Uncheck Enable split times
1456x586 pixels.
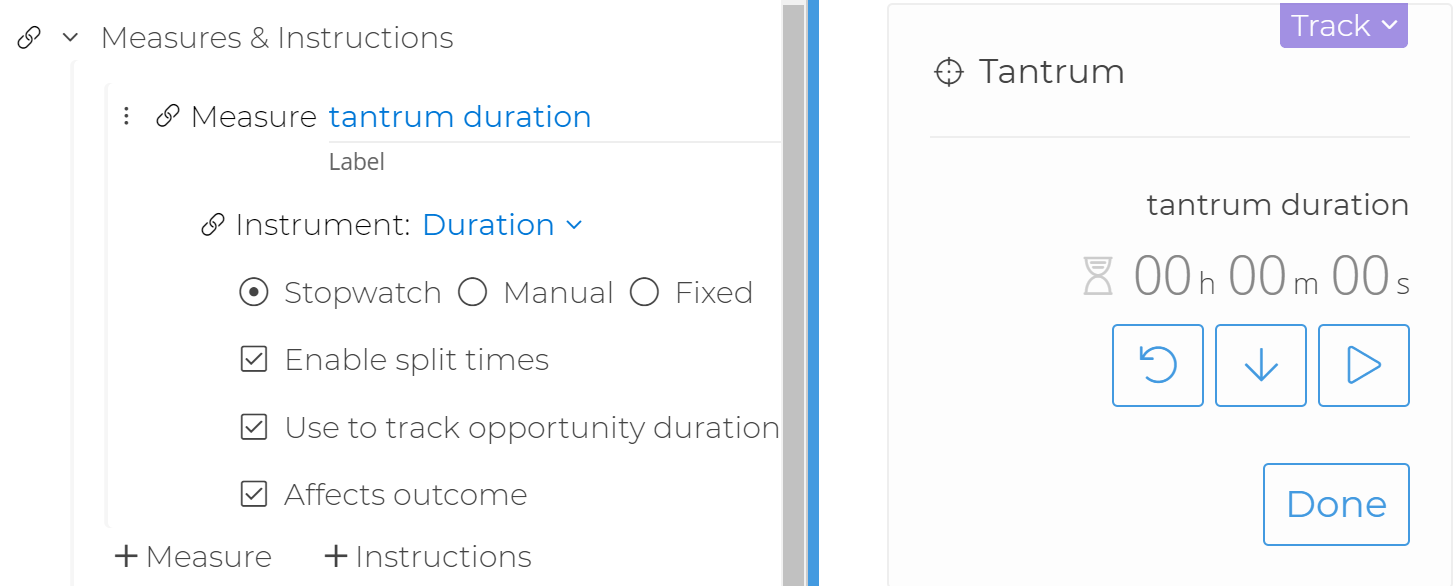tap(255, 359)
